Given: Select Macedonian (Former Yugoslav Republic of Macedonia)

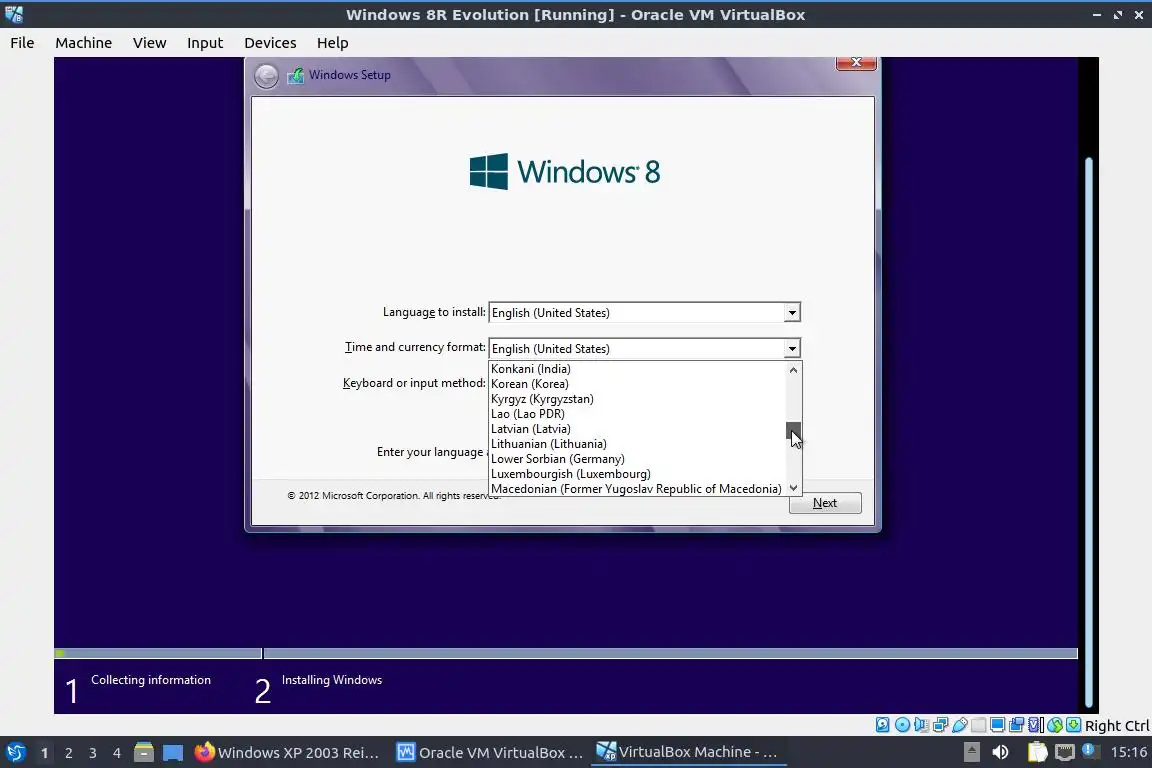Looking at the screenshot, I should pos(636,489).
